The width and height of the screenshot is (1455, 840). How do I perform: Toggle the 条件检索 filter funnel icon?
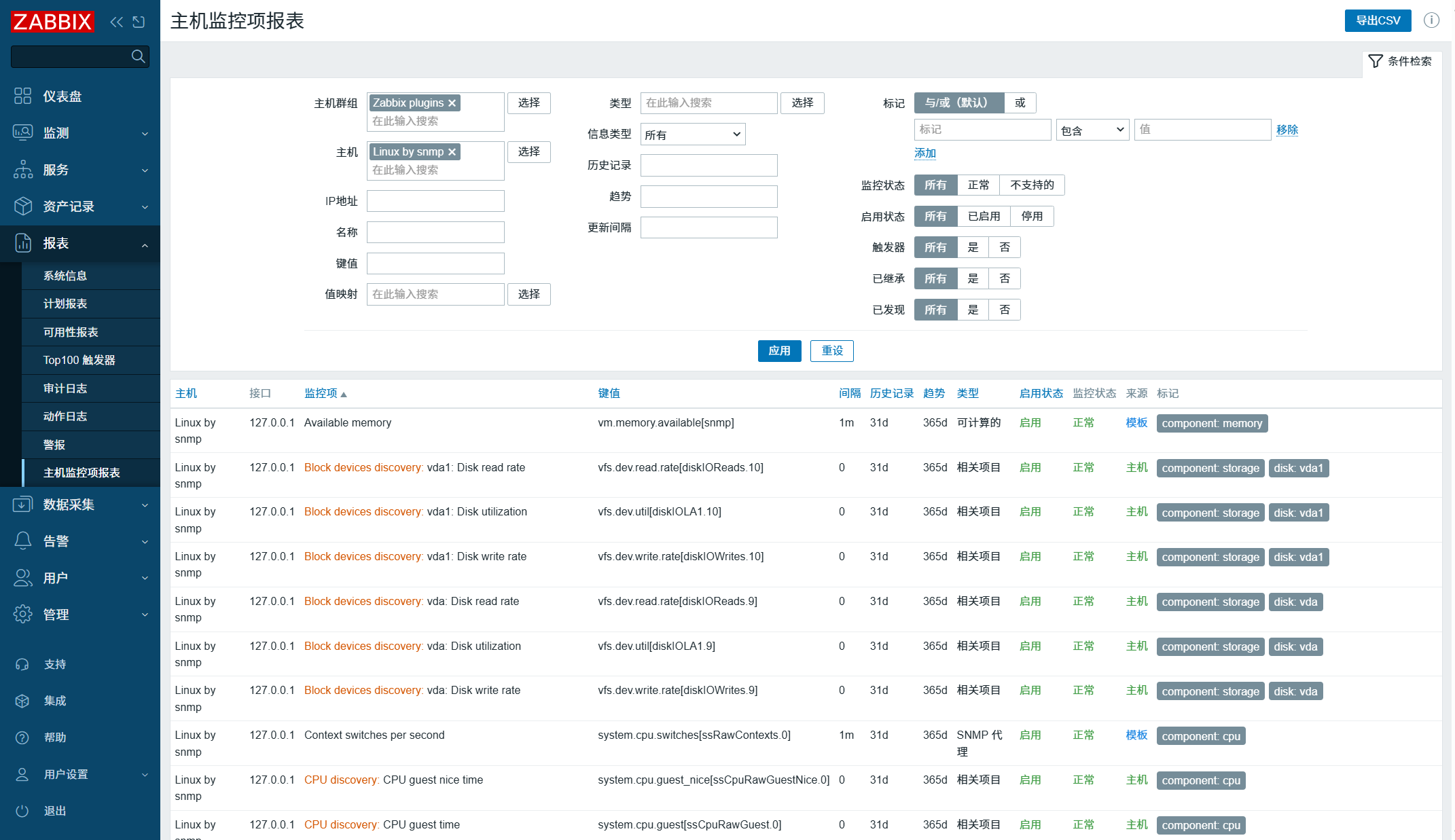point(1376,61)
